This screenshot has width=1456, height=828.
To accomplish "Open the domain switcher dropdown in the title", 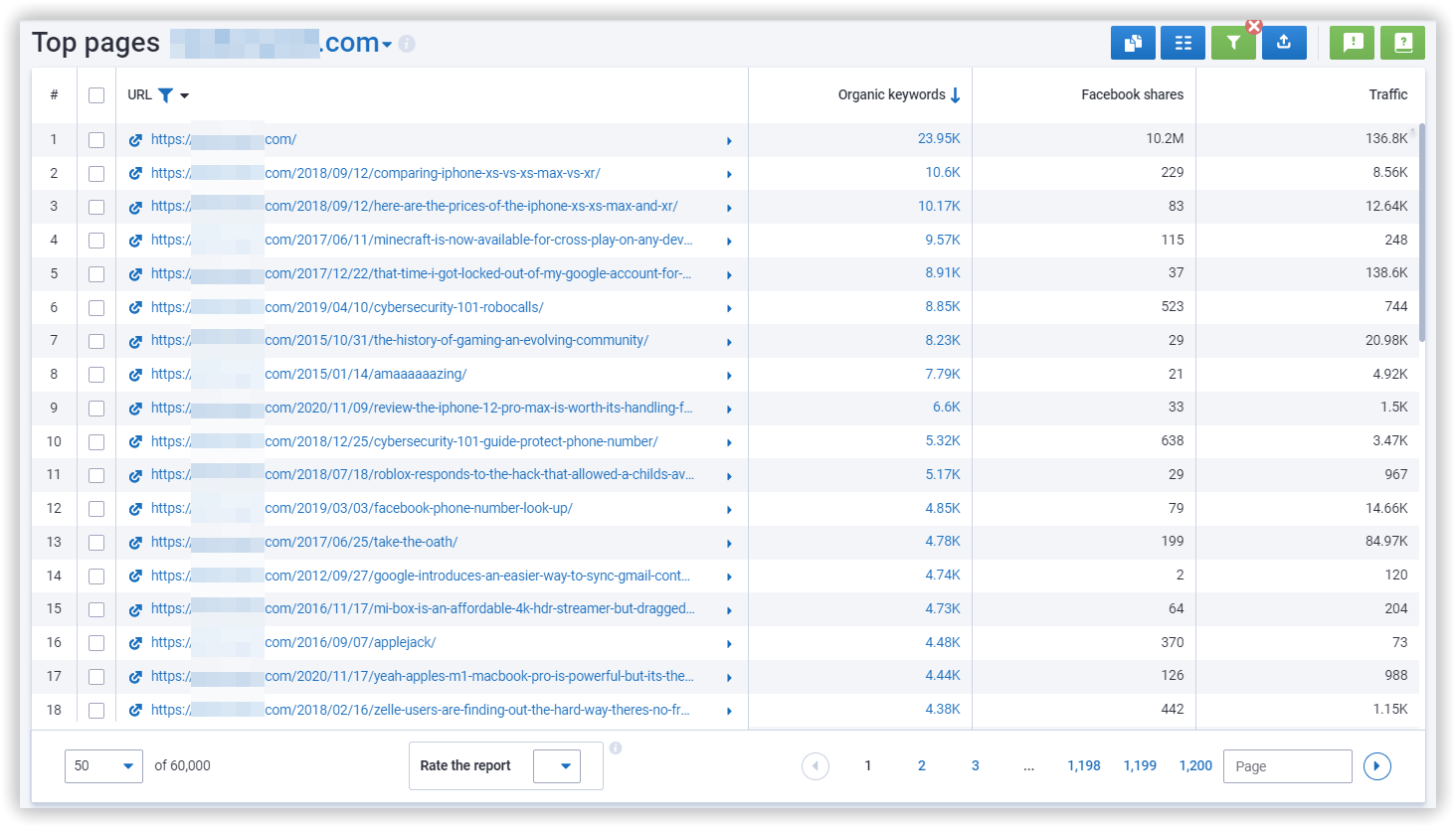I will click(389, 43).
